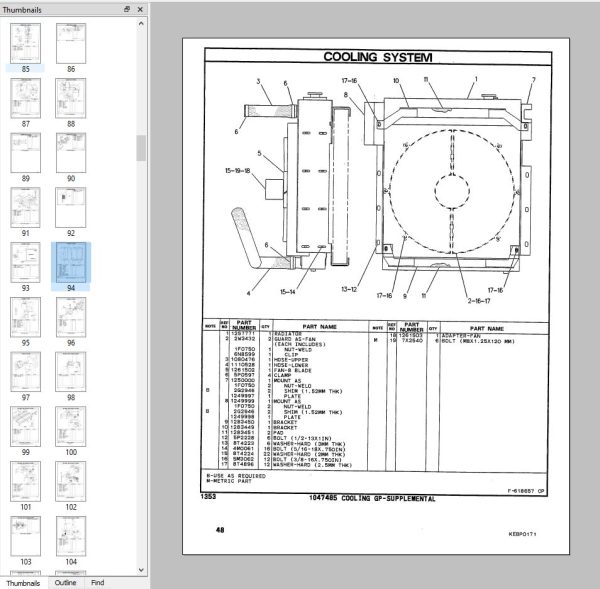Open page 91 thumbnail
The height and width of the screenshot is (589, 600).
(25, 207)
